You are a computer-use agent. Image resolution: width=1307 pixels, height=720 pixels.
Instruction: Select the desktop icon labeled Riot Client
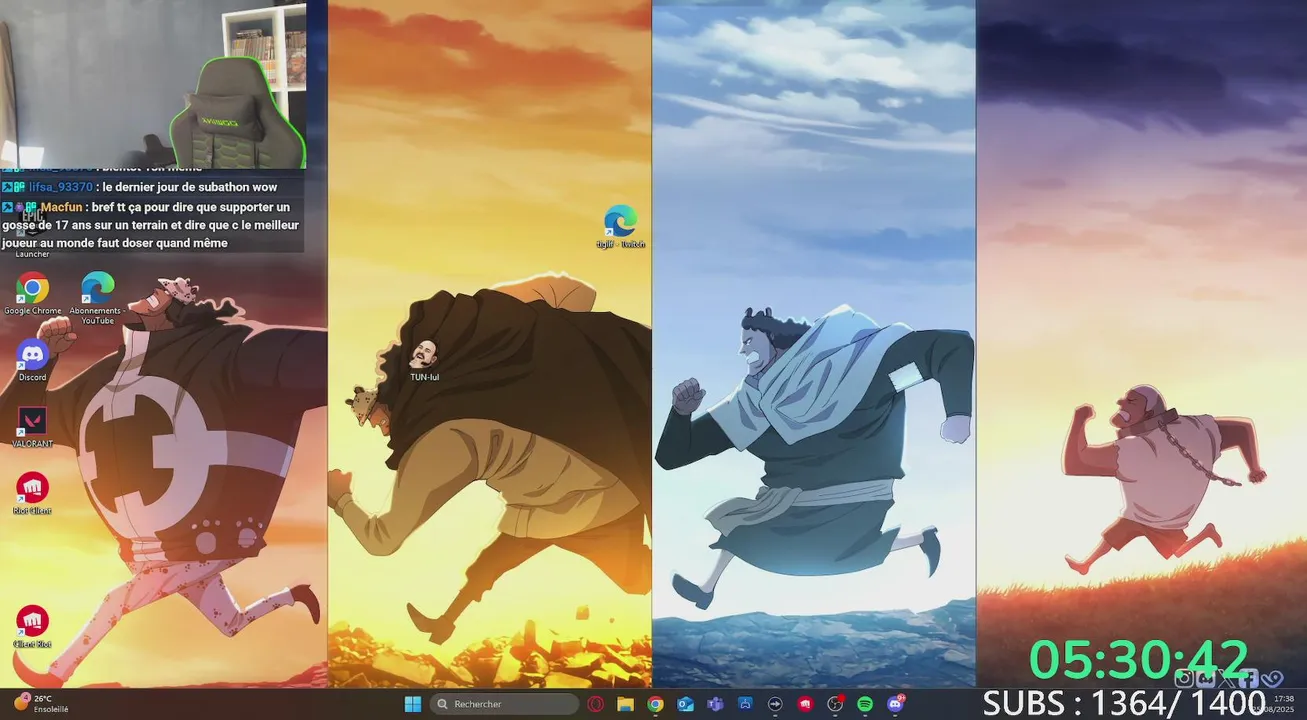(32, 493)
